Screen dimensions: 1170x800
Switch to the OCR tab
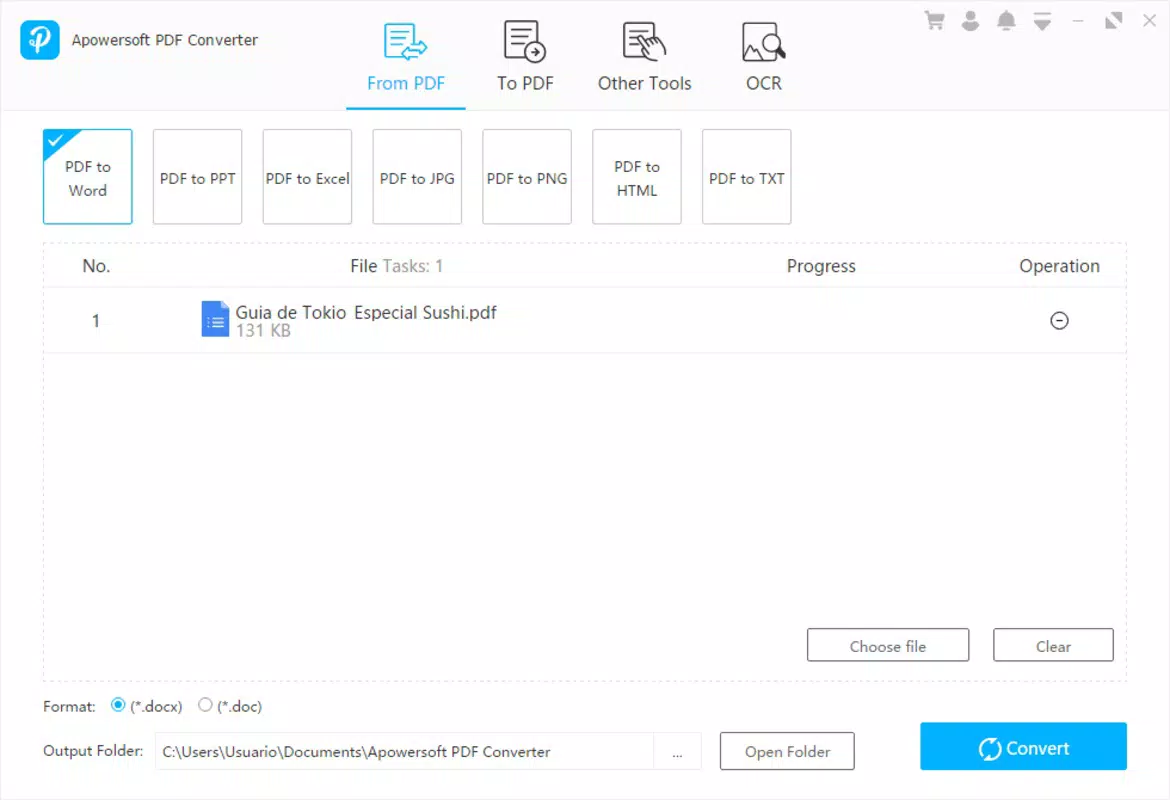[763, 57]
